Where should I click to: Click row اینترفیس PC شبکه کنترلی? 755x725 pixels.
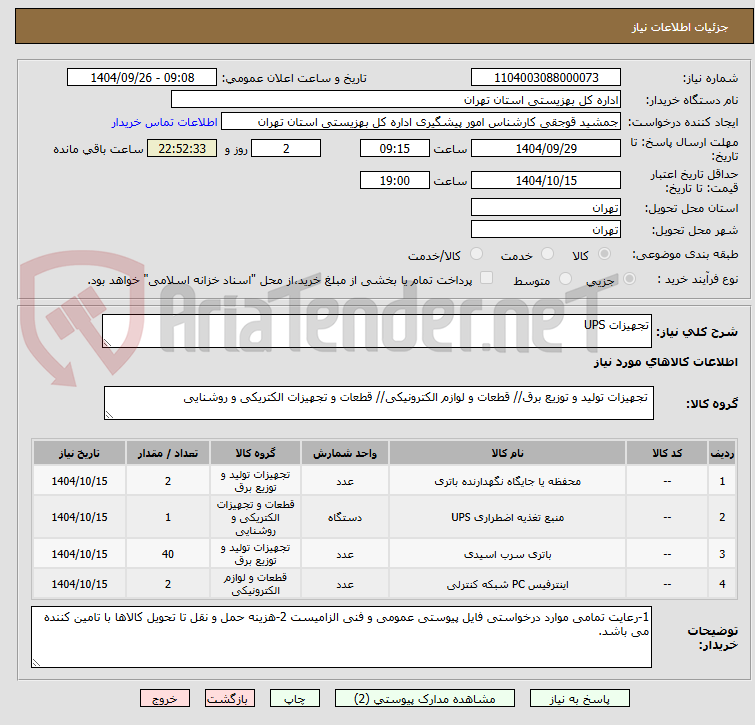pos(385,584)
